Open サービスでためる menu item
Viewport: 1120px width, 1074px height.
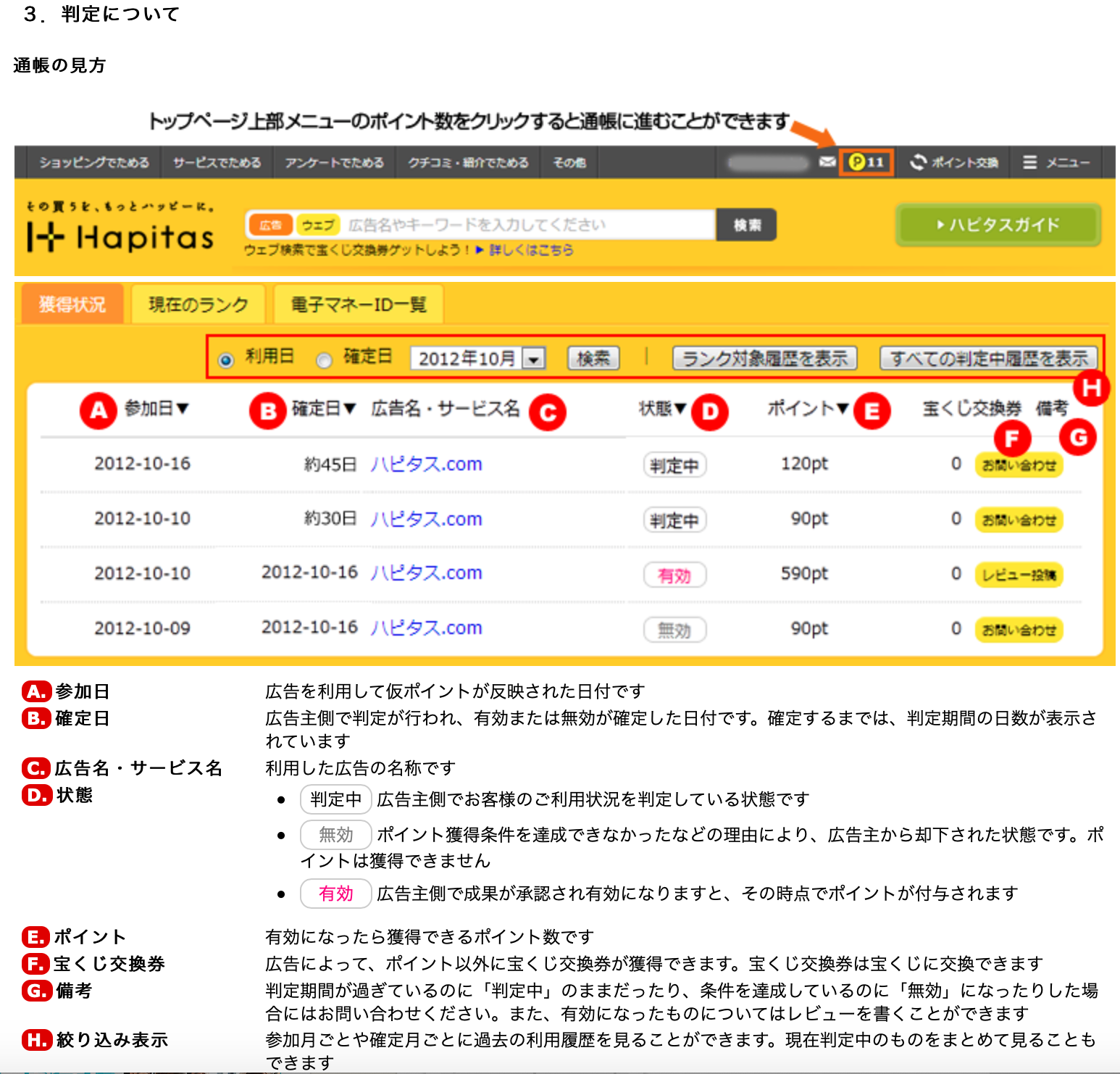pyautogui.click(x=217, y=162)
